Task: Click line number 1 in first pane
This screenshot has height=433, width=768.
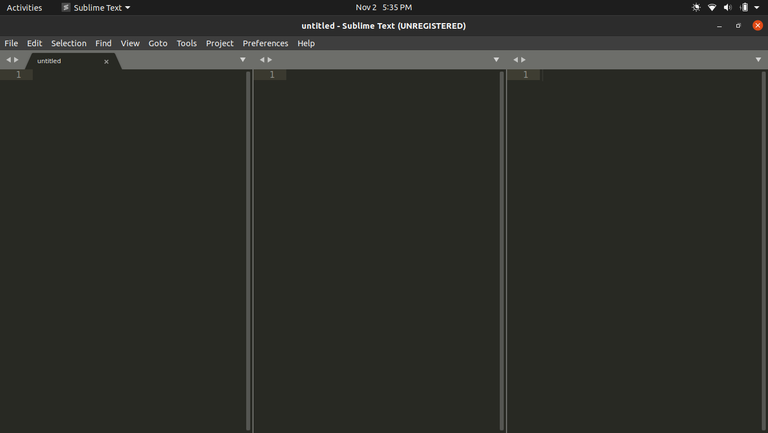Action: click(19, 74)
